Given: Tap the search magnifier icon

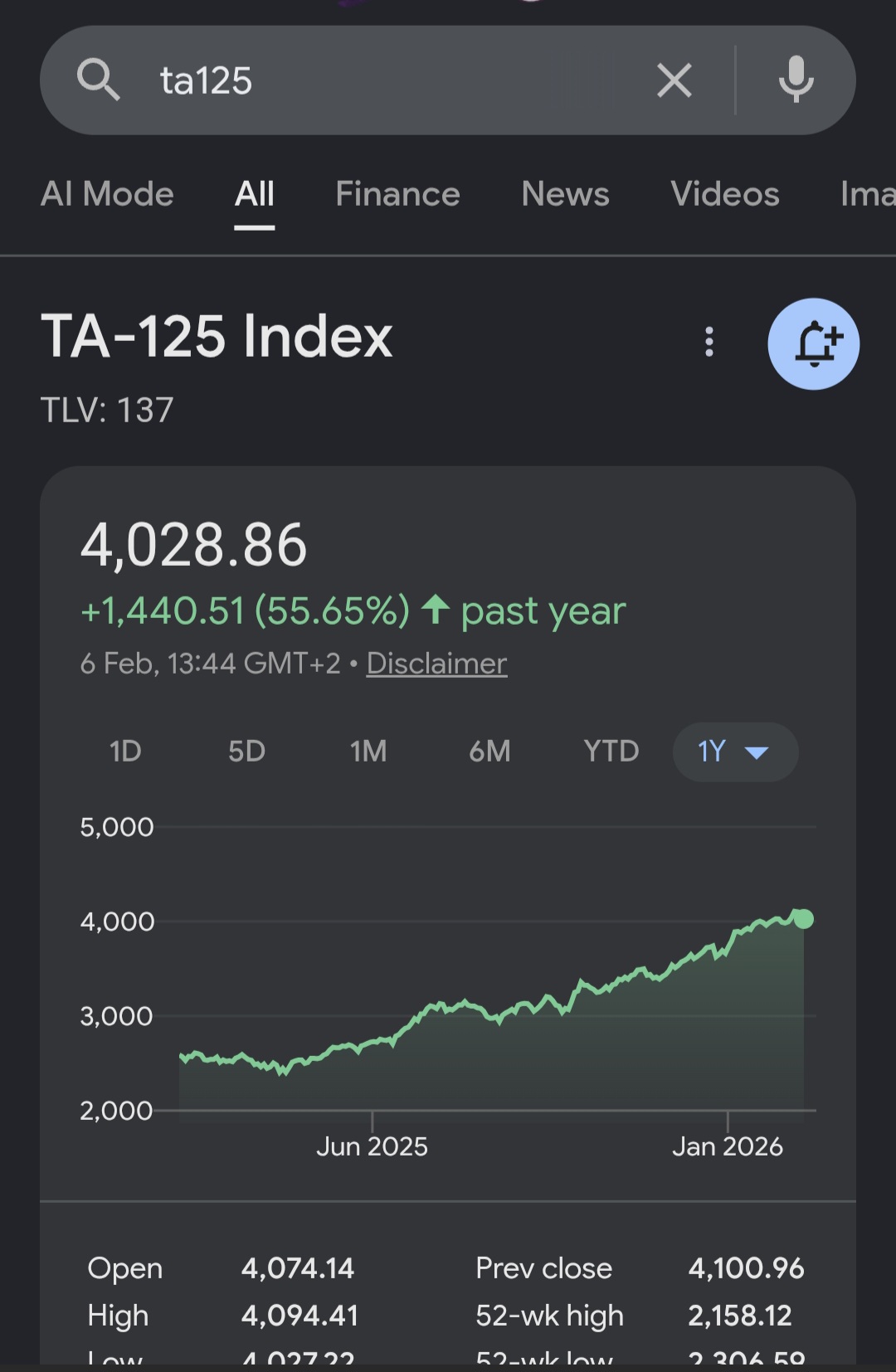Looking at the screenshot, I should click(x=99, y=80).
